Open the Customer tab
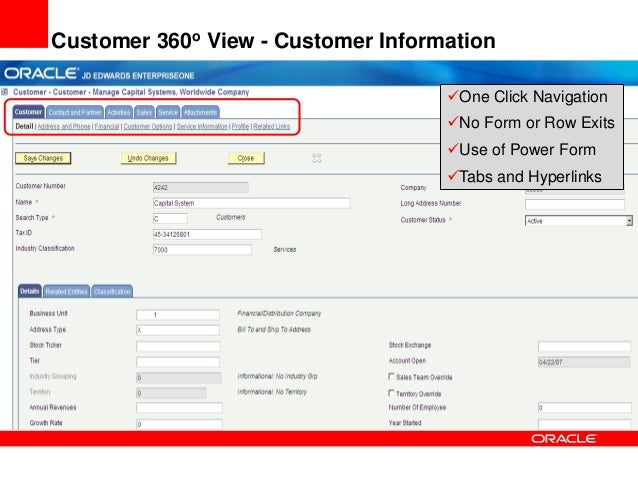638x479 pixels. click(x=28, y=112)
